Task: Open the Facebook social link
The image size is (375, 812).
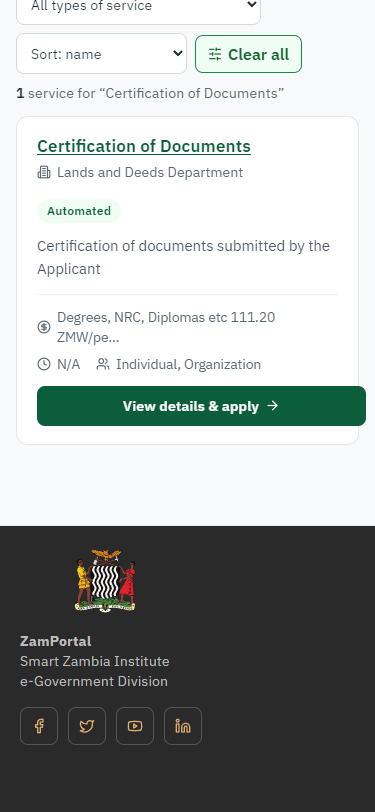Action: click(x=39, y=726)
